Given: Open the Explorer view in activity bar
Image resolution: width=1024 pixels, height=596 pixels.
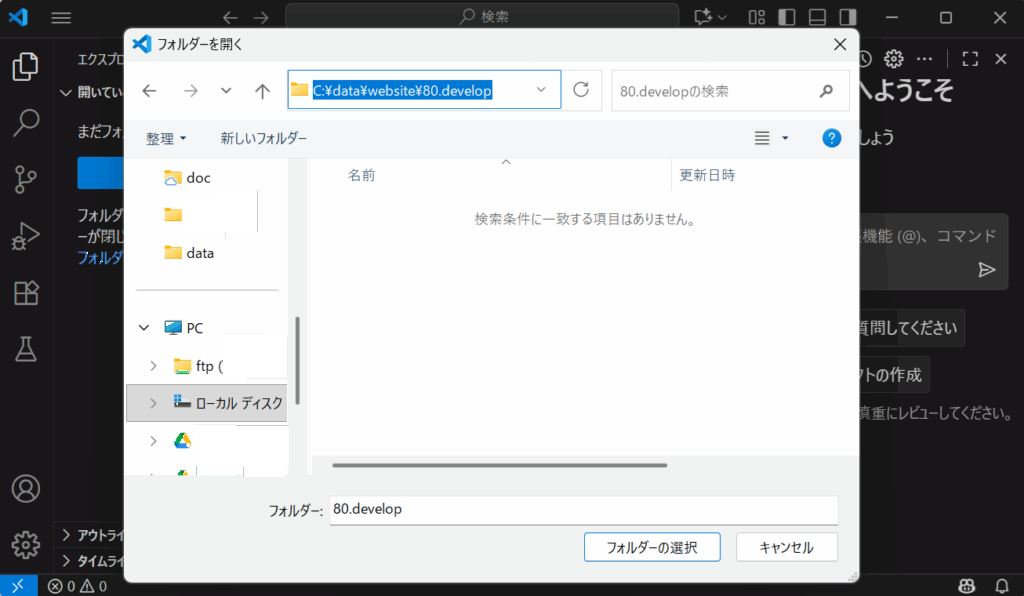Looking at the screenshot, I should (25, 68).
